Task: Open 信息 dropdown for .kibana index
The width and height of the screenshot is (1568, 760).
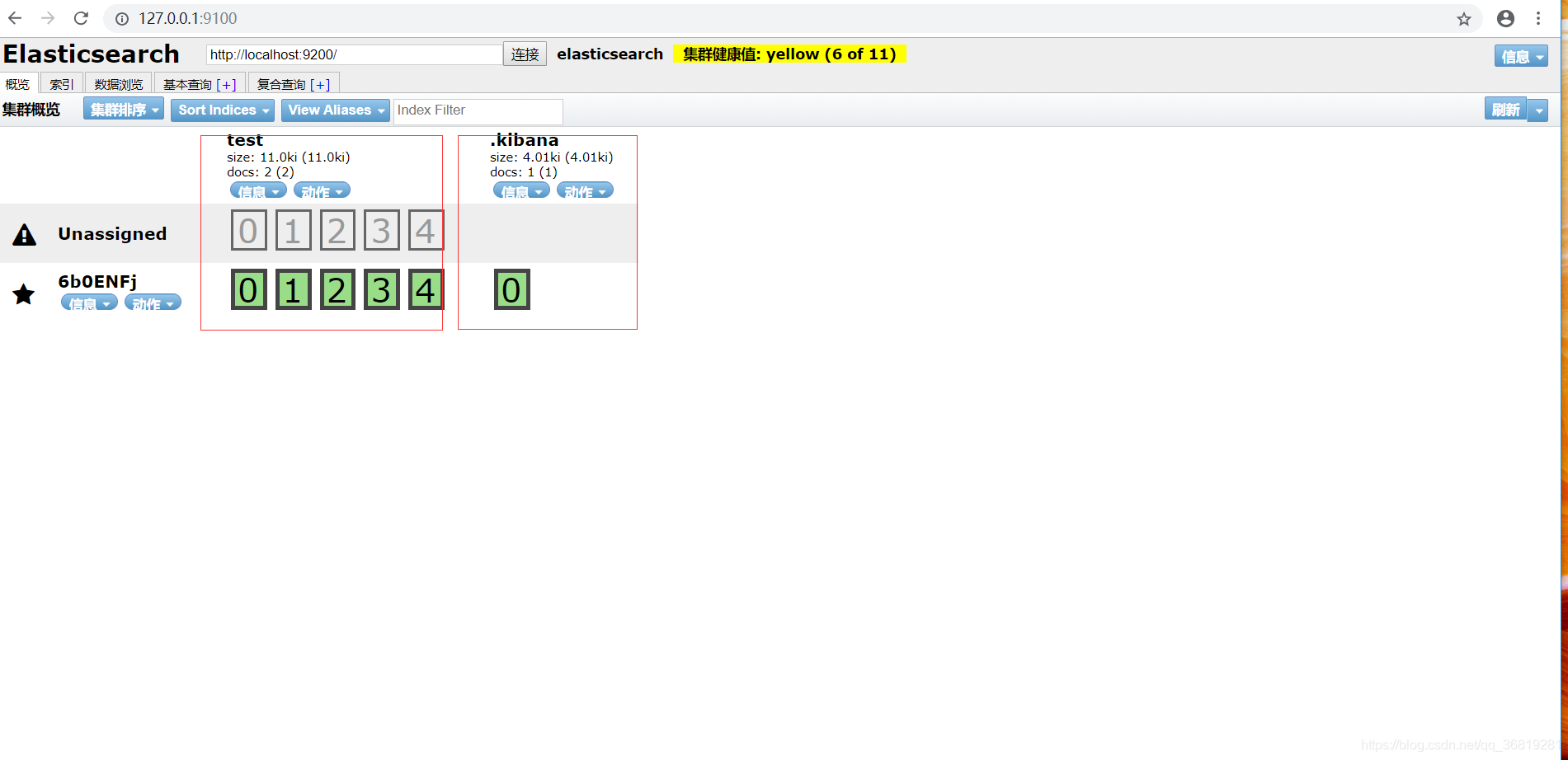Action: [x=521, y=191]
